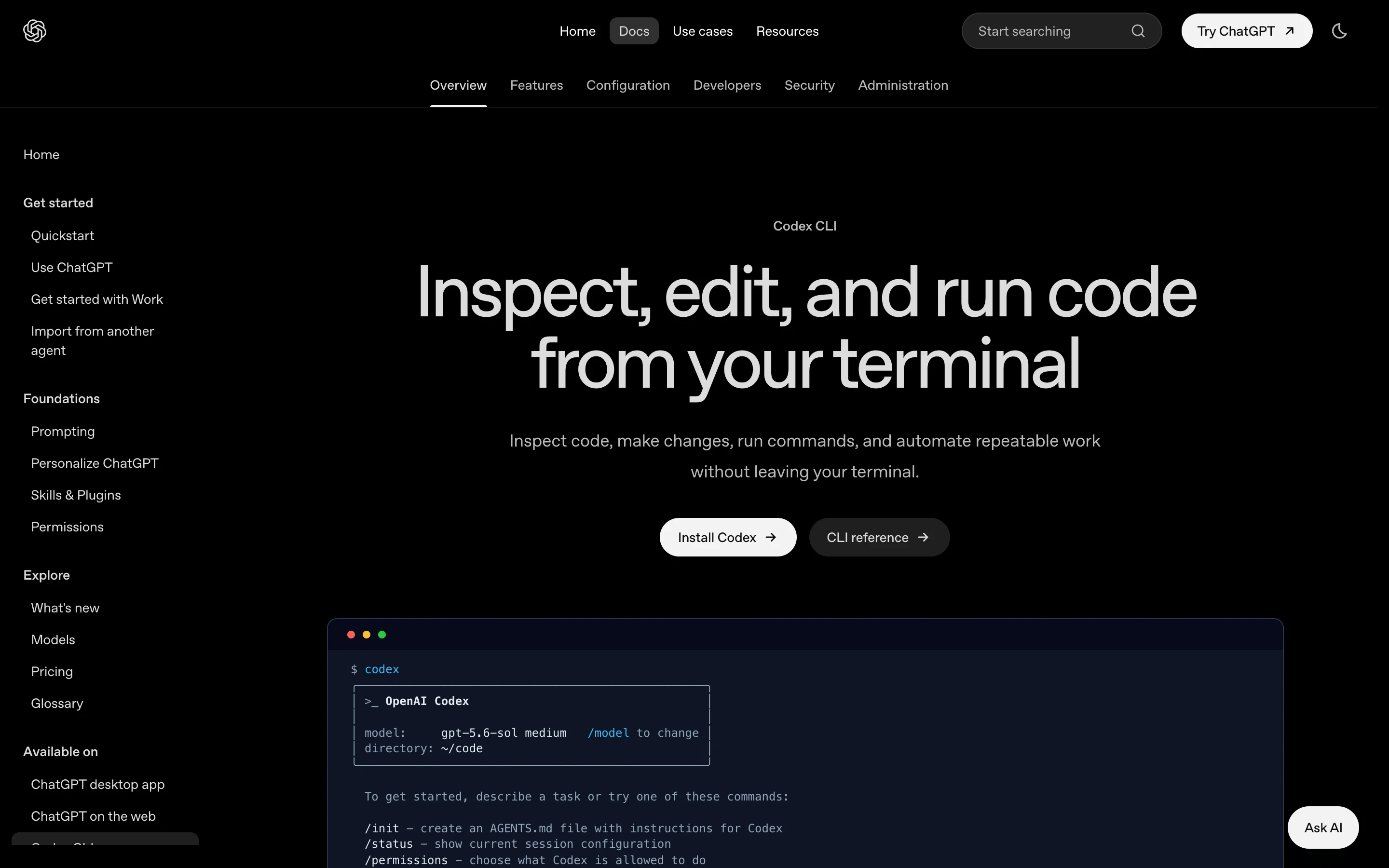Image resolution: width=1389 pixels, height=868 pixels.
Task: Open Use ChatGPT sidebar link
Action: click(x=72, y=268)
